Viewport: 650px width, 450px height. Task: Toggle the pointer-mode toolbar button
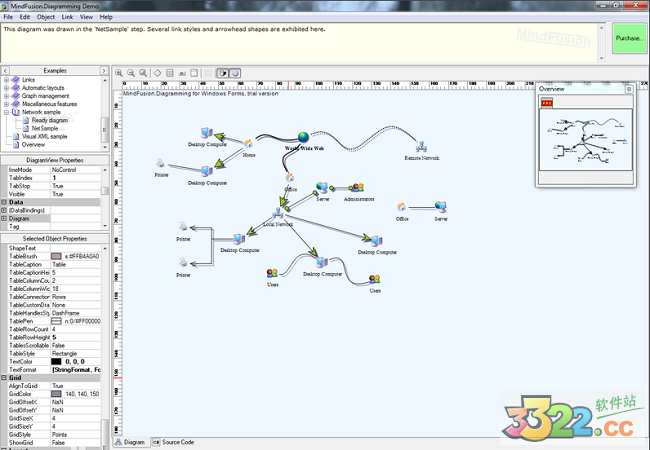(x=223, y=73)
